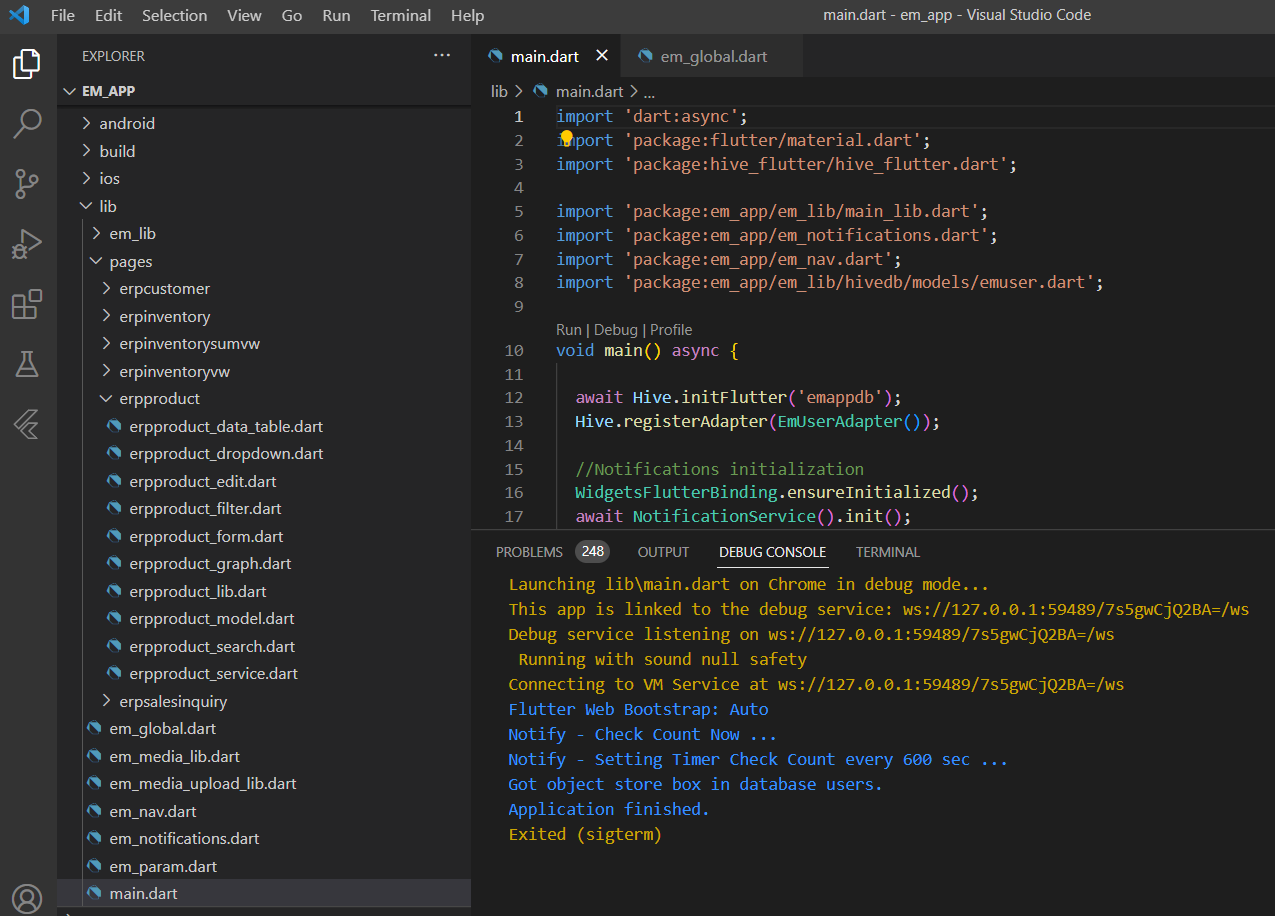Image resolution: width=1275 pixels, height=916 pixels.
Task: Expand the erpinventoryvw folder
Action: tap(107, 371)
